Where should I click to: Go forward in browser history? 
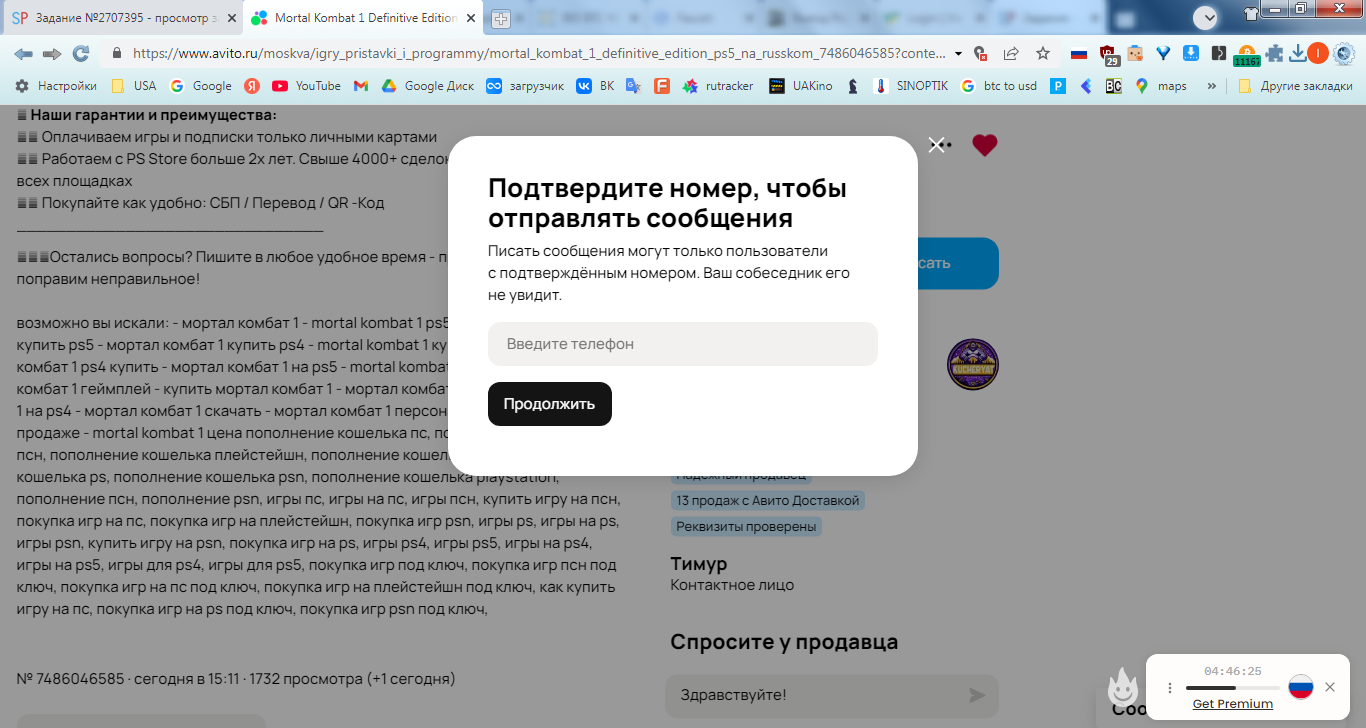click(x=52, y=53)
